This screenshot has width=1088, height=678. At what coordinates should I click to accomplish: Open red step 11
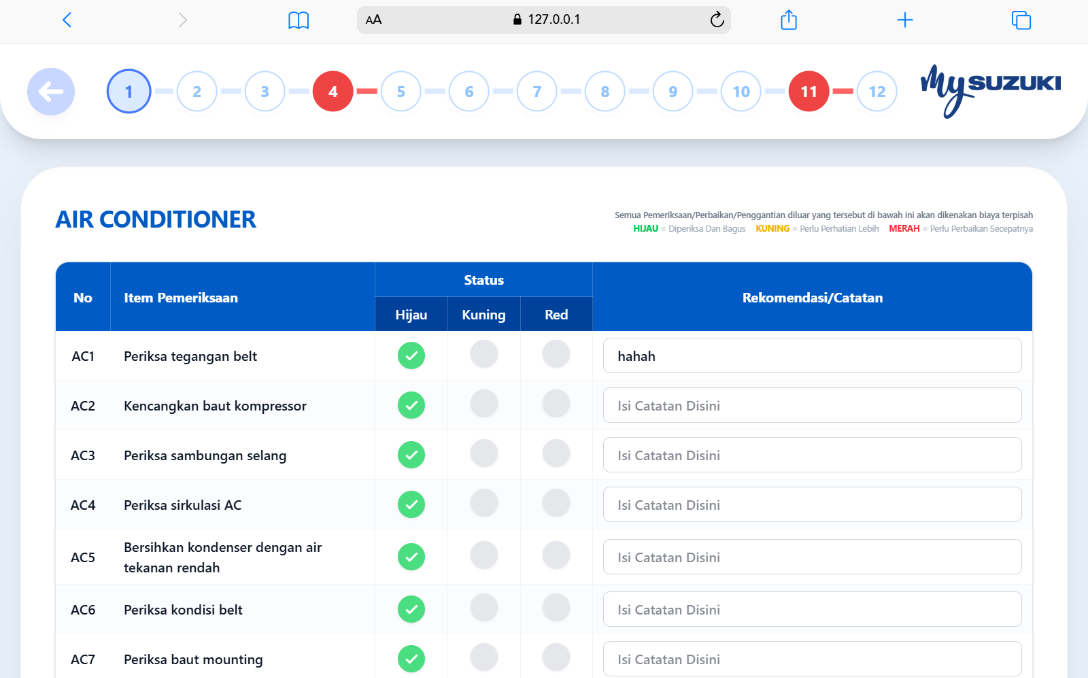[809, 92]
